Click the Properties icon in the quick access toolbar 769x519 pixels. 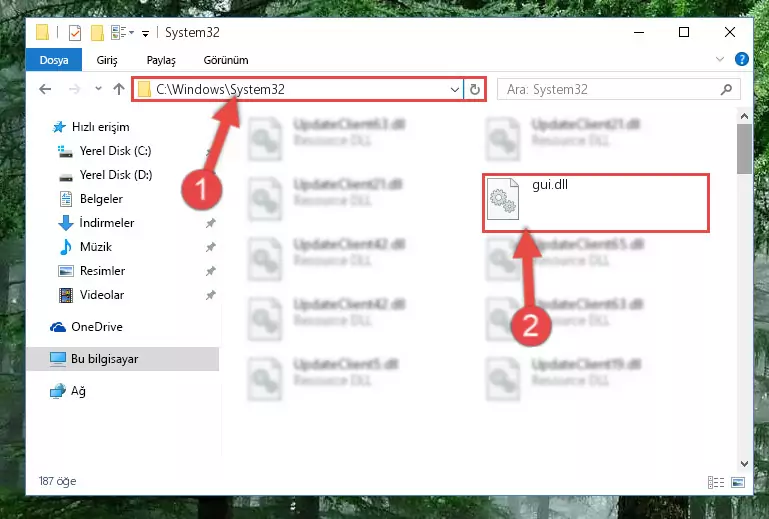coord(75,33)
